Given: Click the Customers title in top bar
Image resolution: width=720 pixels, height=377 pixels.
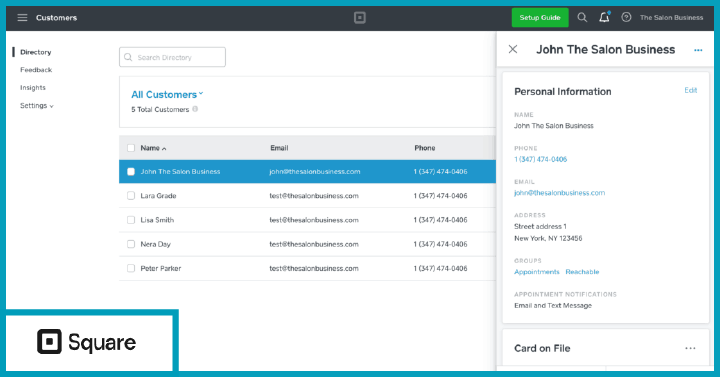Looking at the screenshot, I should (56, 18).
